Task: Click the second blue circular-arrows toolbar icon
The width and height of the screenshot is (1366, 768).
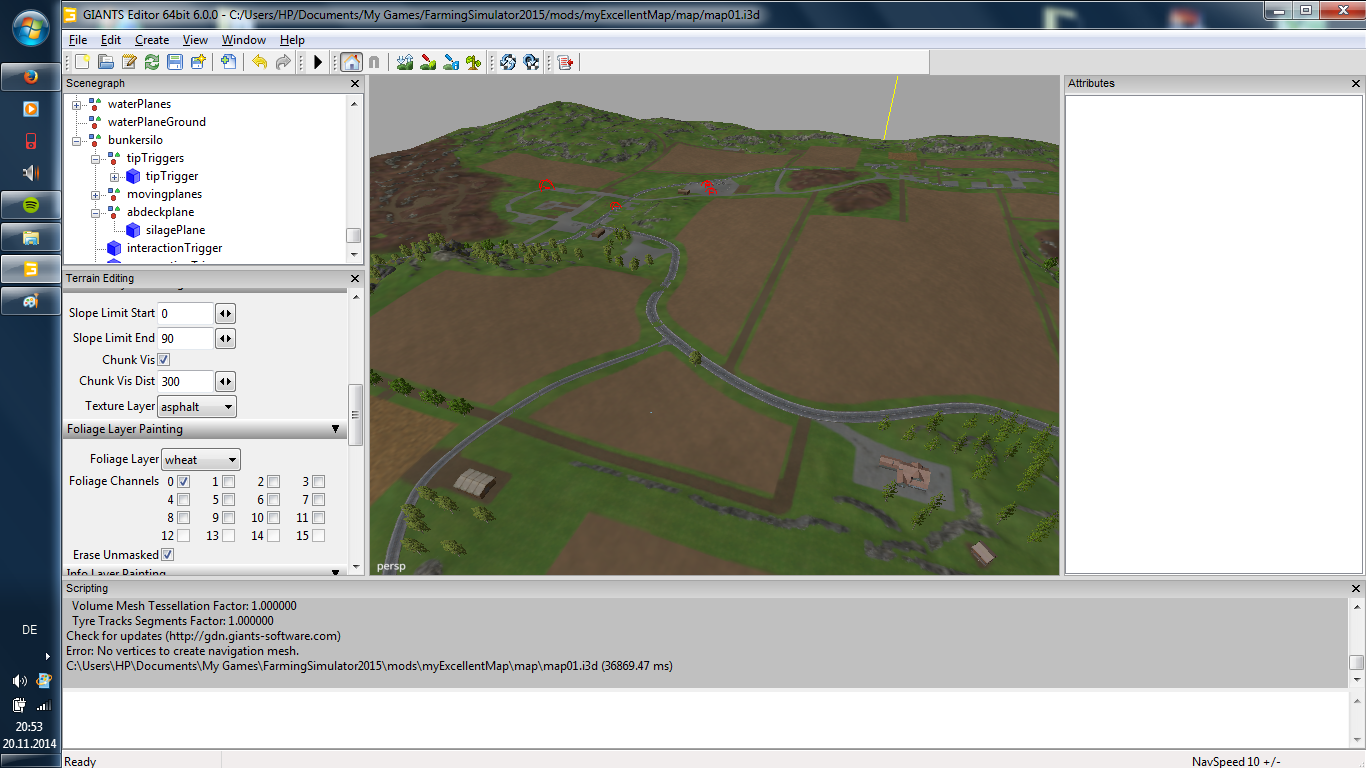Action: pos(531,62)
